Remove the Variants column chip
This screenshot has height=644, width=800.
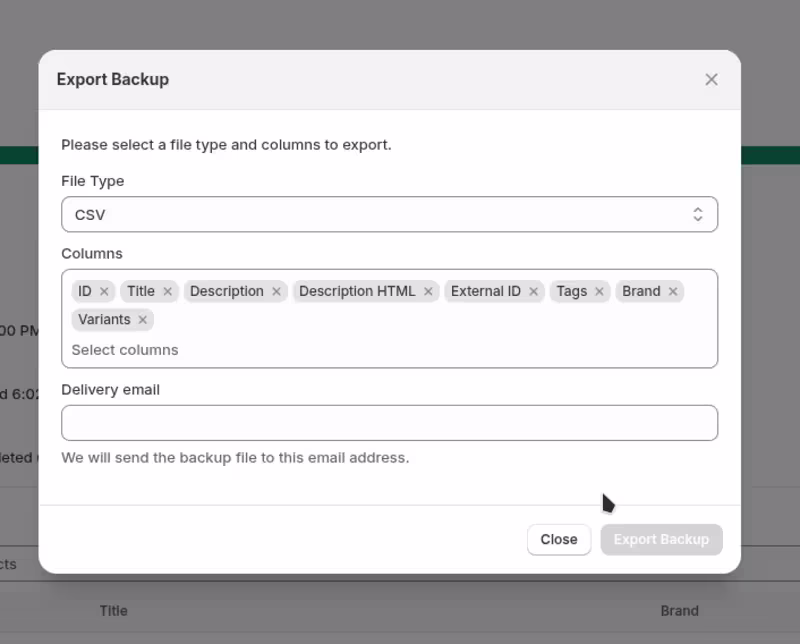point(143,320)
